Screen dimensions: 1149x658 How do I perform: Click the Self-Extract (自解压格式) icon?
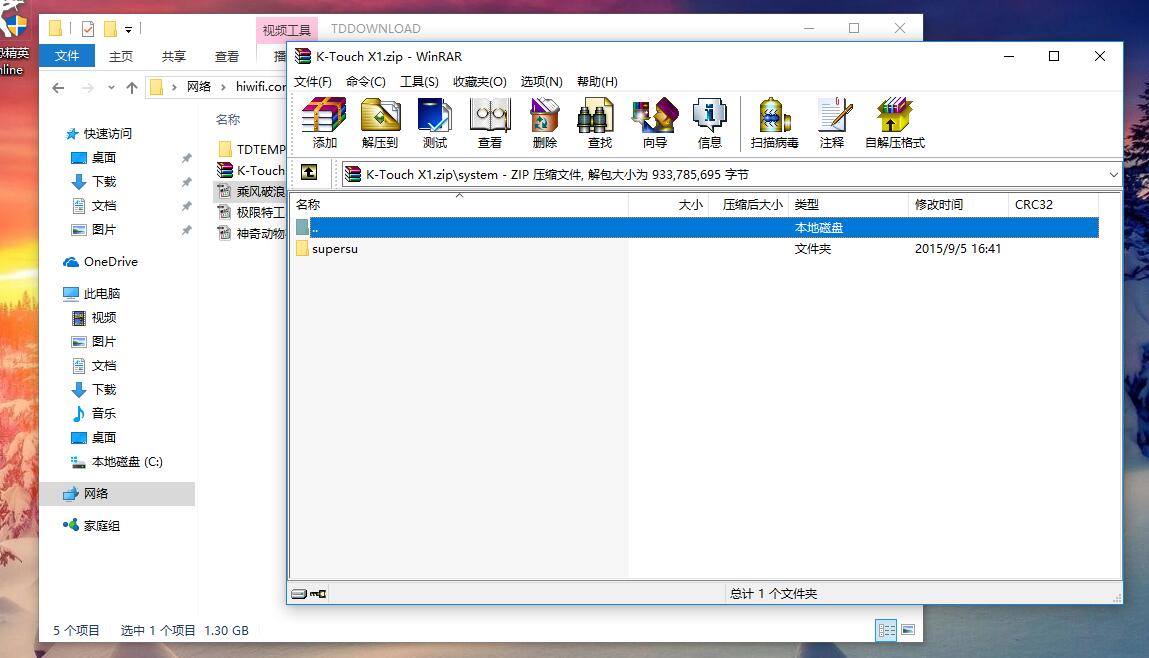(x=894, y=123)
